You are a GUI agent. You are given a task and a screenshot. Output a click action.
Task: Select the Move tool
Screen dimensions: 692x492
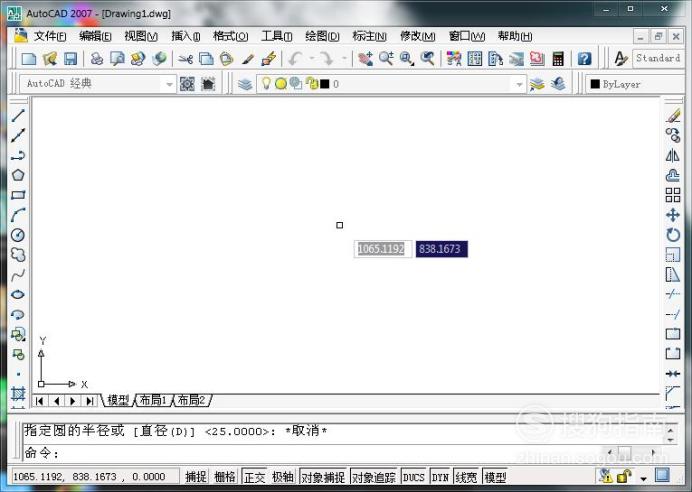[673, 215]
